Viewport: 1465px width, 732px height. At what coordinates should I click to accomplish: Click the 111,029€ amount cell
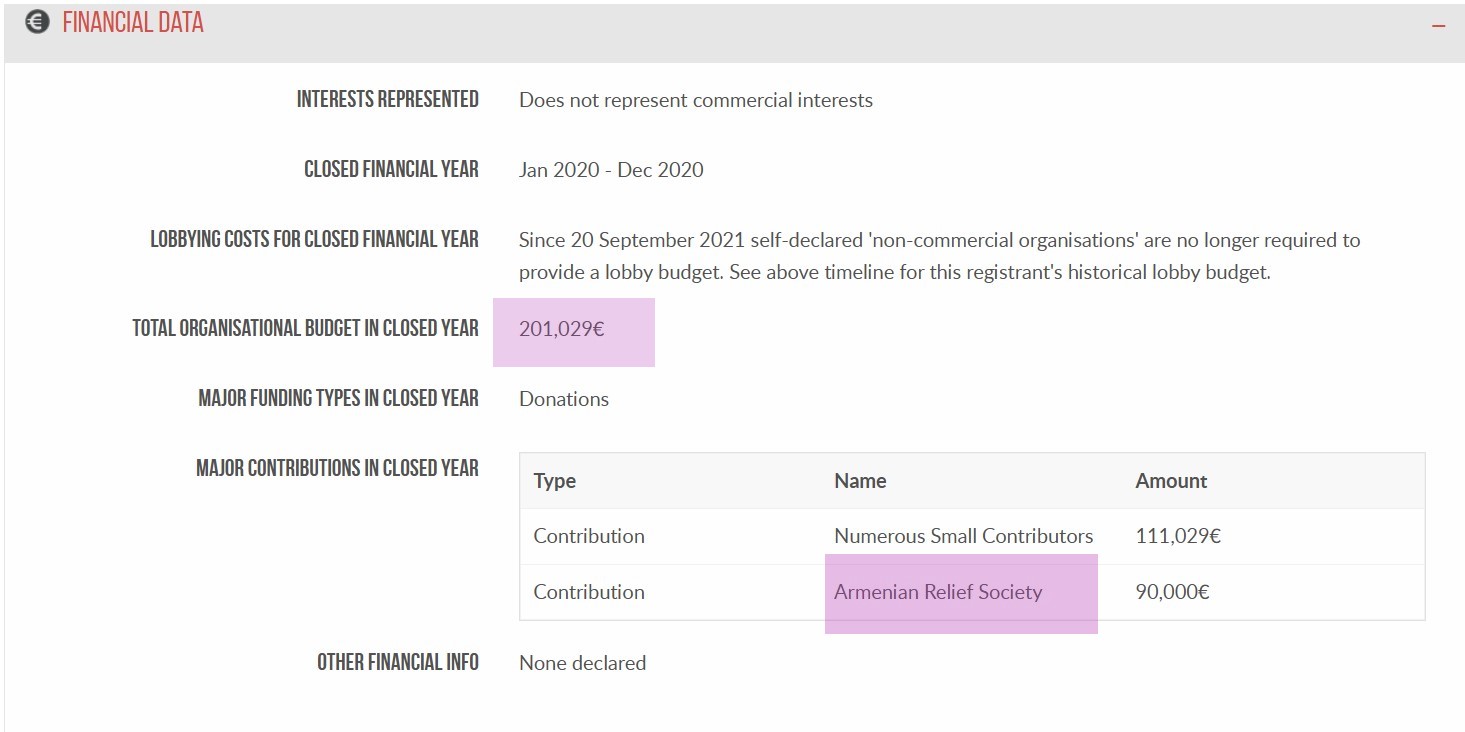point(1178,536)
